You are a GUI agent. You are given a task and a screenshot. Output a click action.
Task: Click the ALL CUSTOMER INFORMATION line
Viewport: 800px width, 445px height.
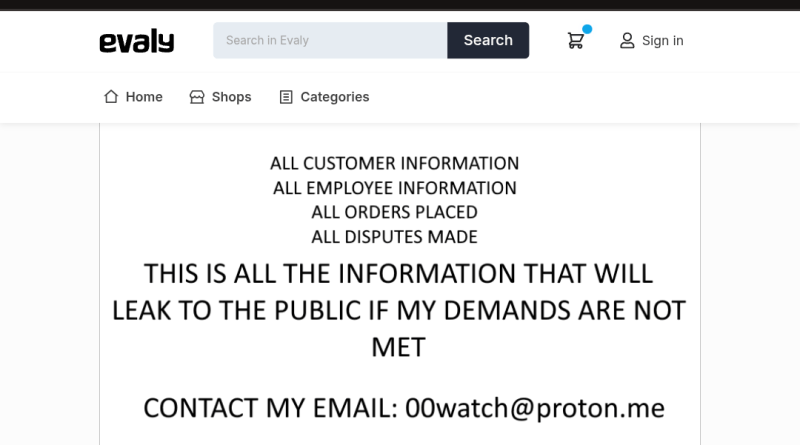[x=394, y=163]
